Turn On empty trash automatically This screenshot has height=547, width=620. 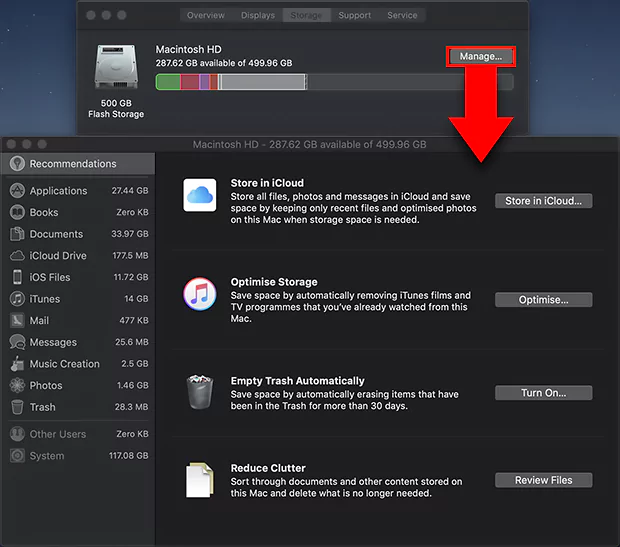(544, 393)
